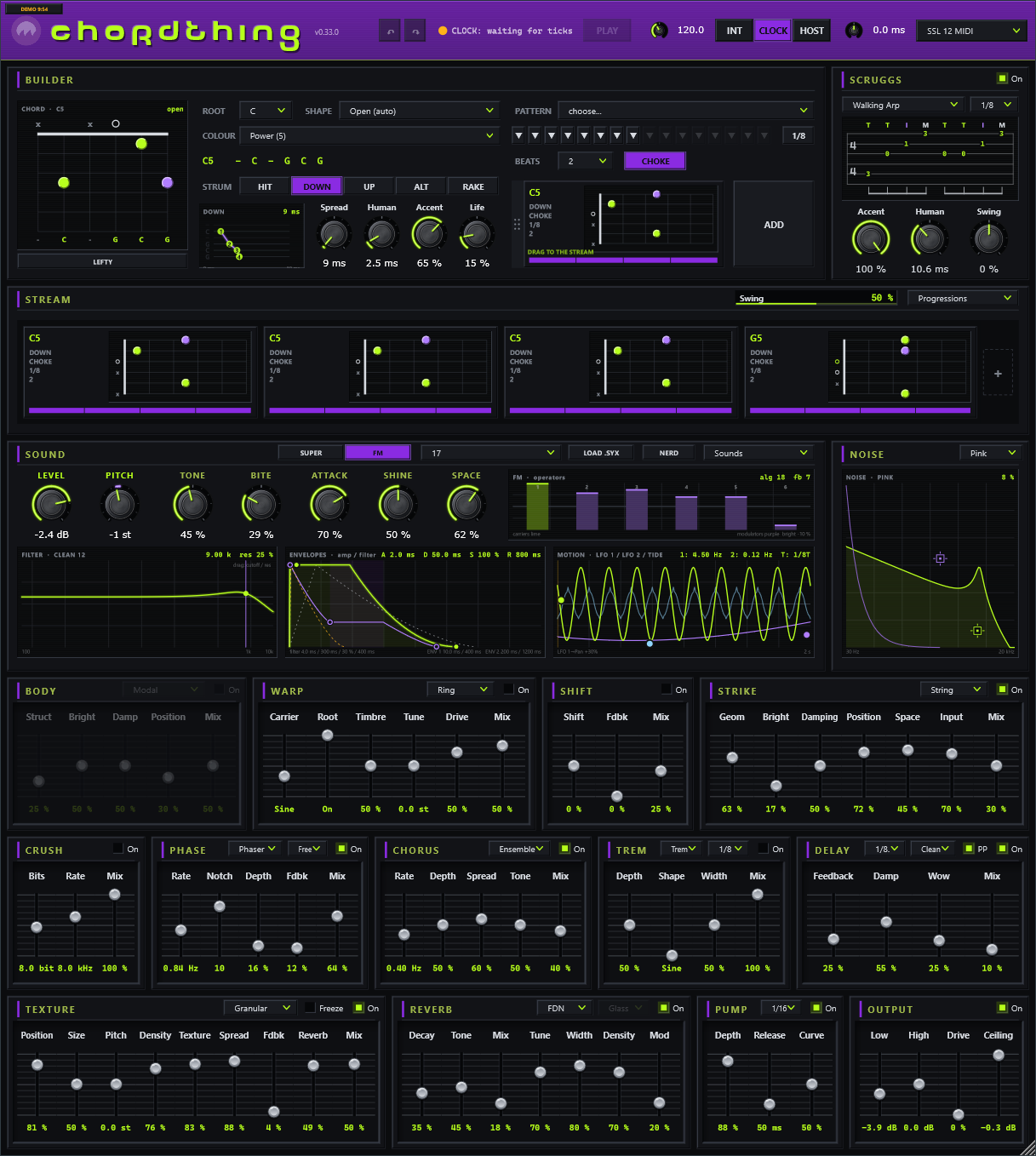This screenshot has width=1036, height=1156.
Task: Click the Strum Spread knob
Action: pos(334,234)
